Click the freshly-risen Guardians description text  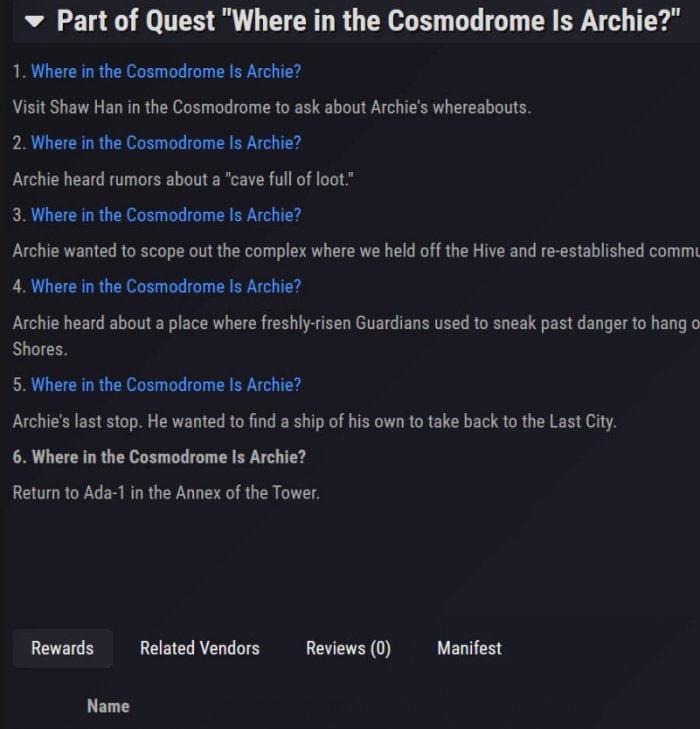(356, 323)
